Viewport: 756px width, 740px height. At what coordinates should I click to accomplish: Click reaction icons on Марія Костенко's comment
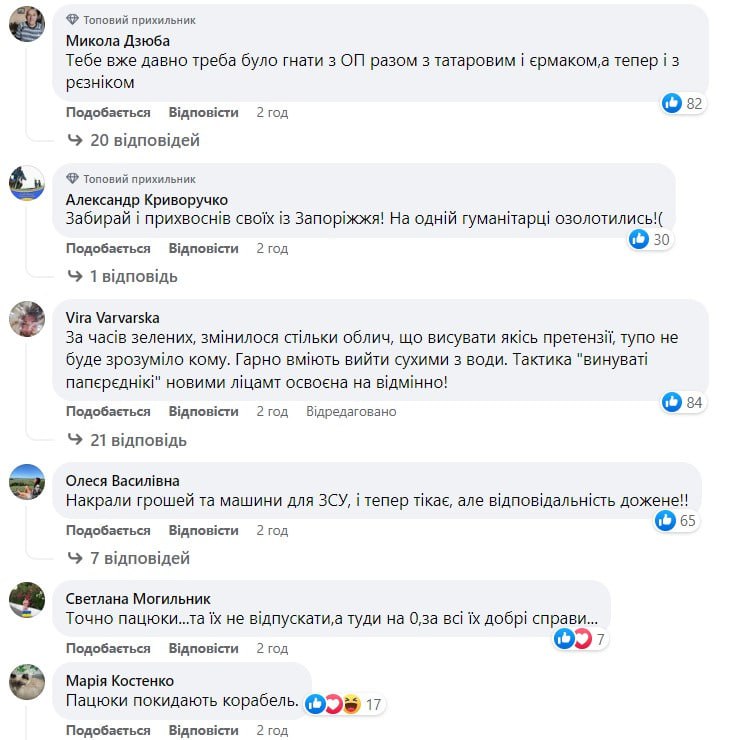point(333,704)
